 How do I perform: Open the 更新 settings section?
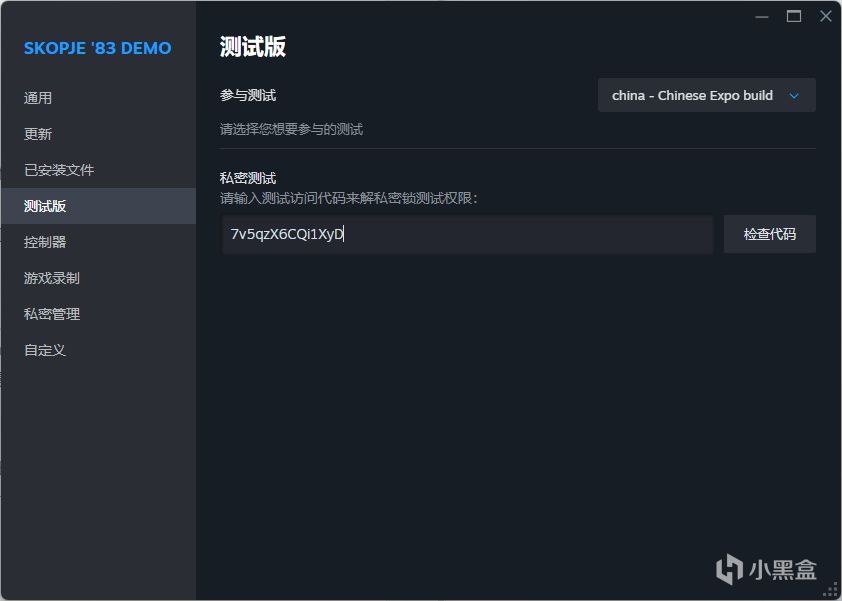click(98, 134)
